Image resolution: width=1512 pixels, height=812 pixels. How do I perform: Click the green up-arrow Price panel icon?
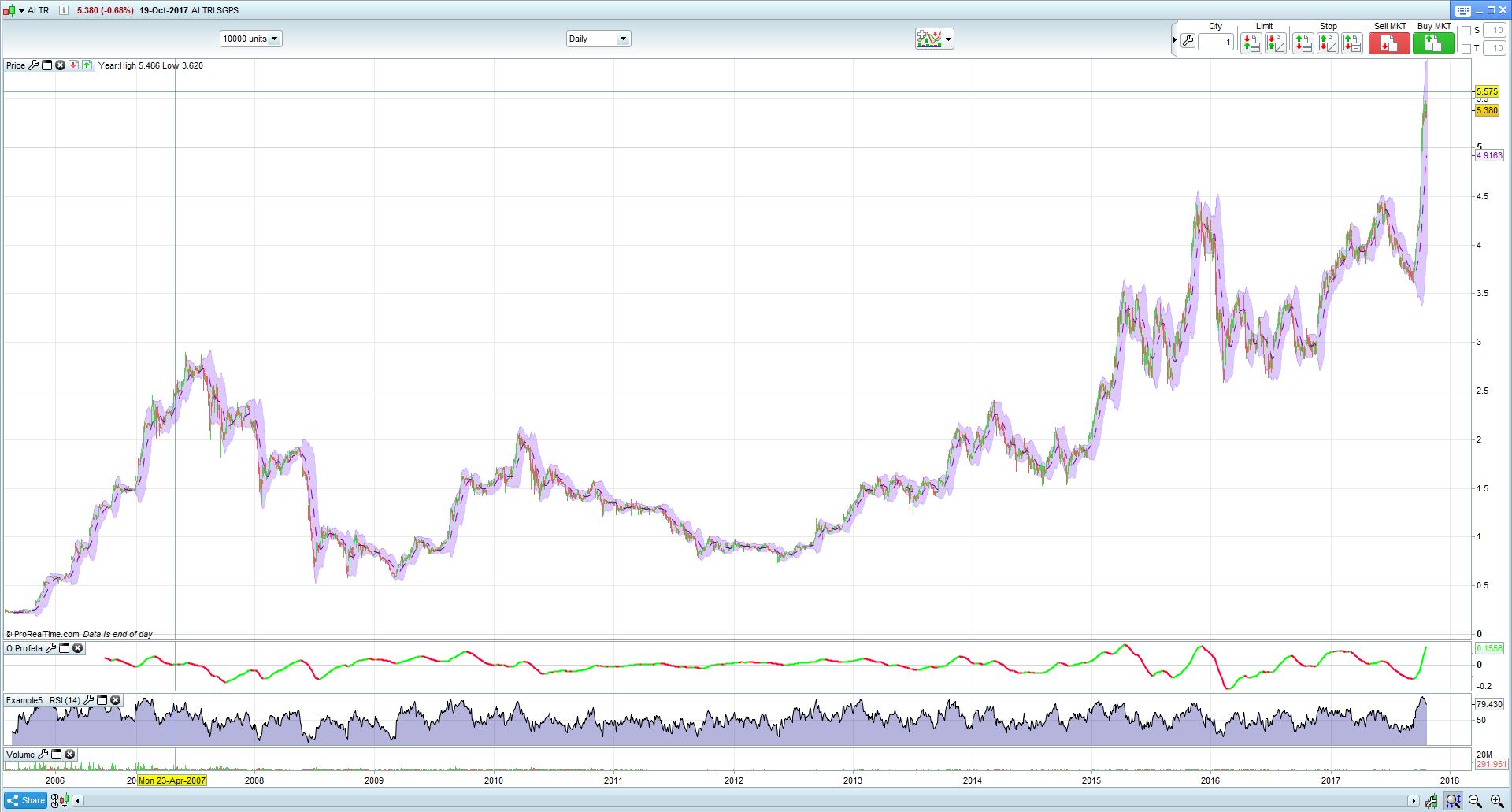(87, 65)
